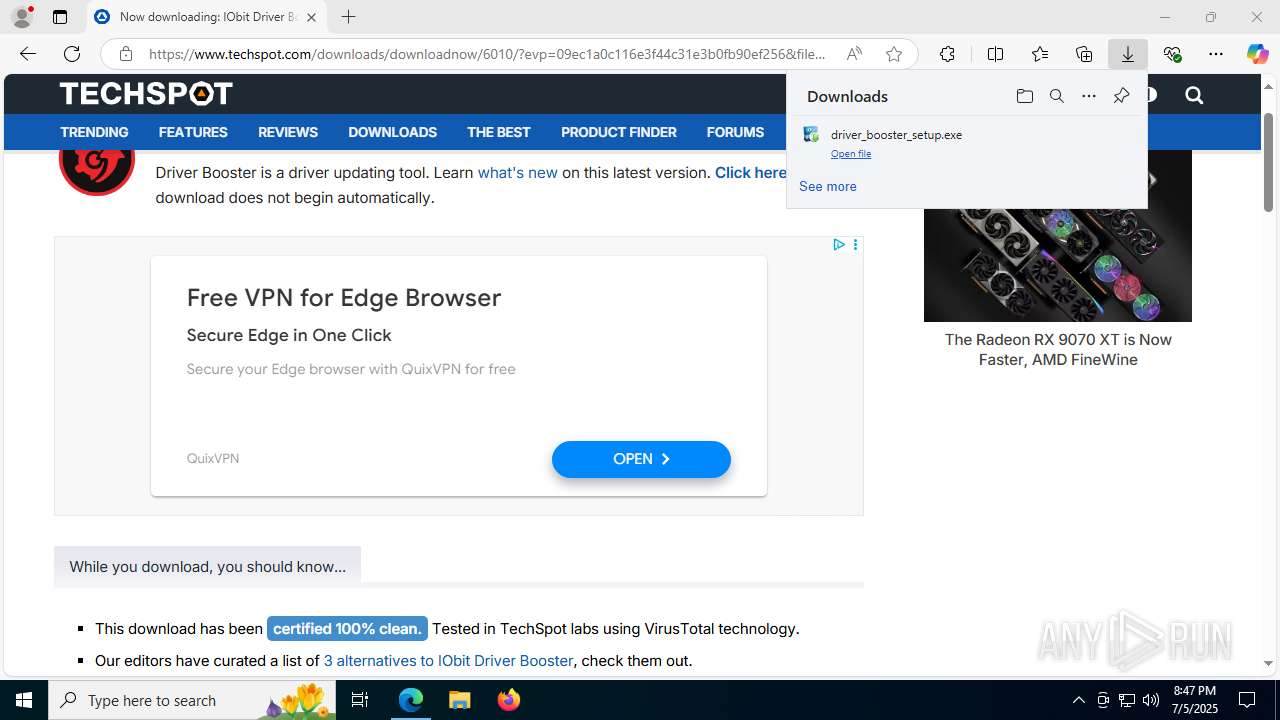1280x720 pixels.
Task: Open The Radeon RX 9070 XT article link
Action: (1058, 349)
